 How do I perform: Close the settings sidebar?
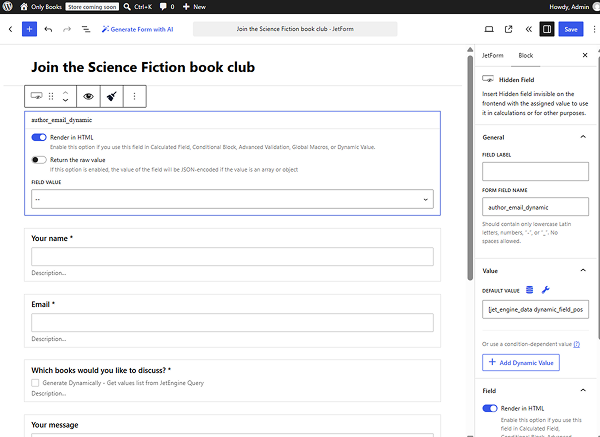pyautogui.click(x=585, y=55)
